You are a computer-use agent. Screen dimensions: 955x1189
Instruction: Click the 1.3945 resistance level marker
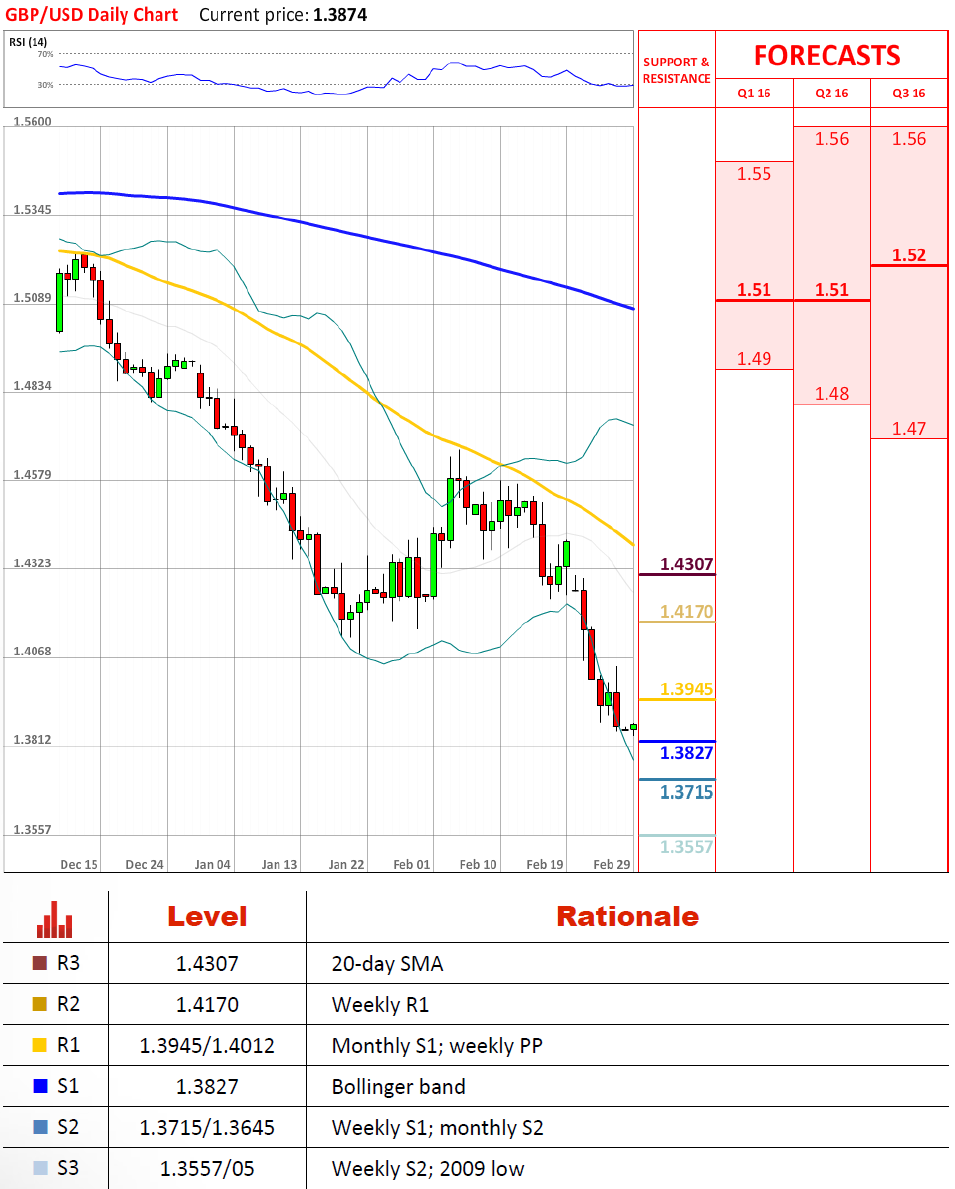pos(686,689)
